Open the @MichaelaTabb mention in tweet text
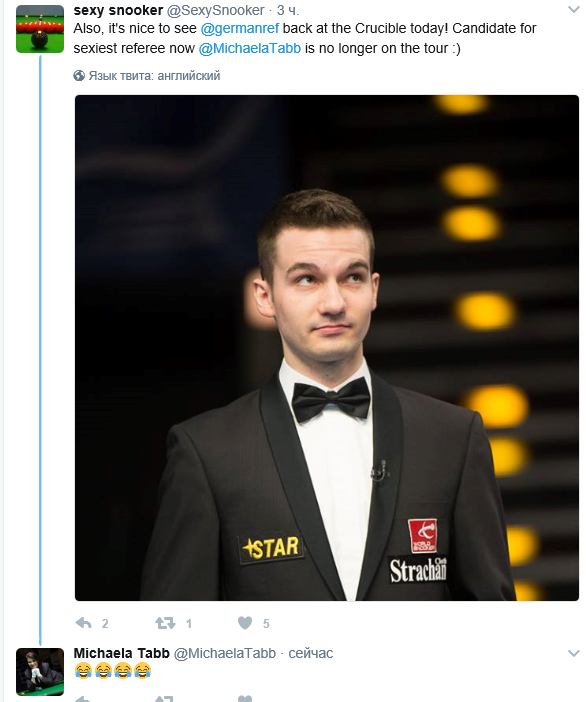This screenshot has width=586, height=702. coord(250,48)
